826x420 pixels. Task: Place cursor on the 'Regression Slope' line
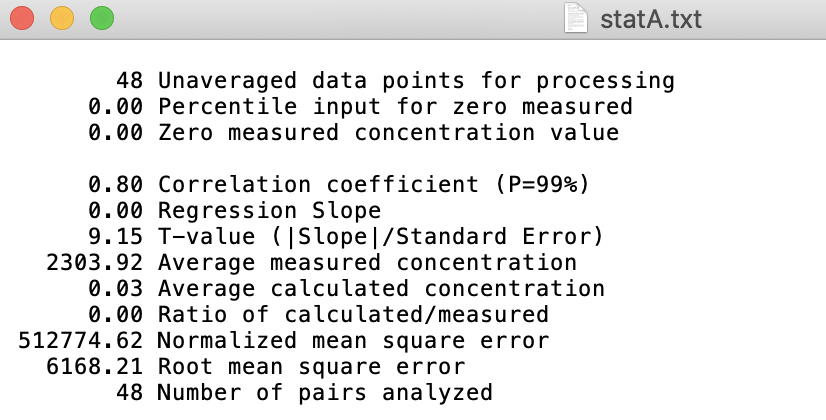(x=269, y=210)
